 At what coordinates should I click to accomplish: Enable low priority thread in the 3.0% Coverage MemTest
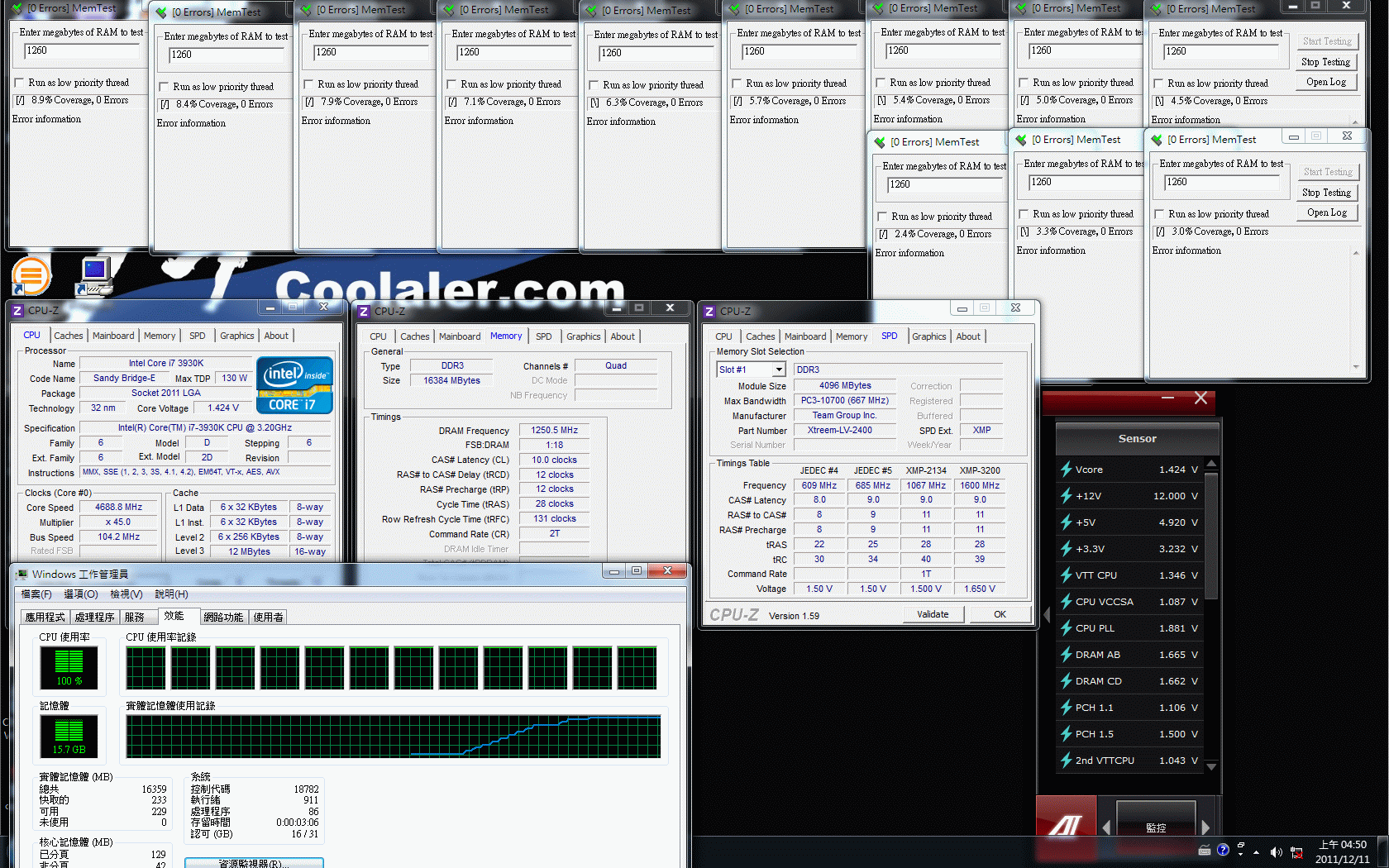coord(1159,214)
